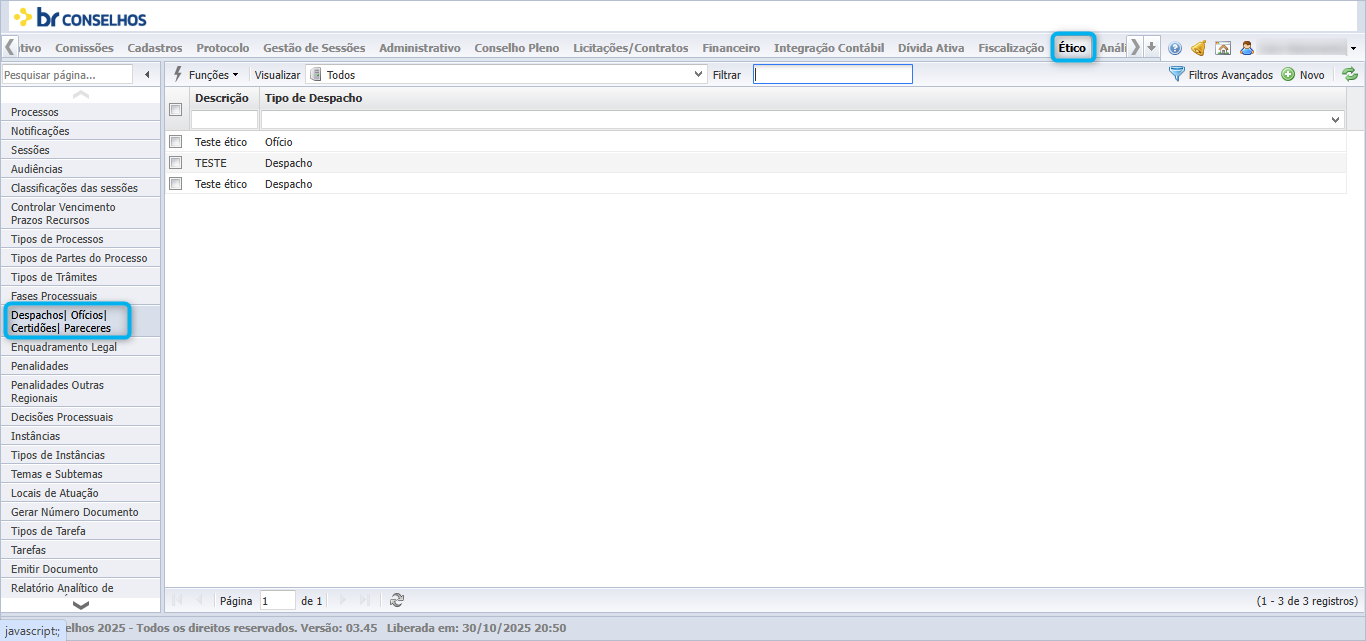Open Processos in the sidebar
The image size is (1366, 641).
(80, 112)
